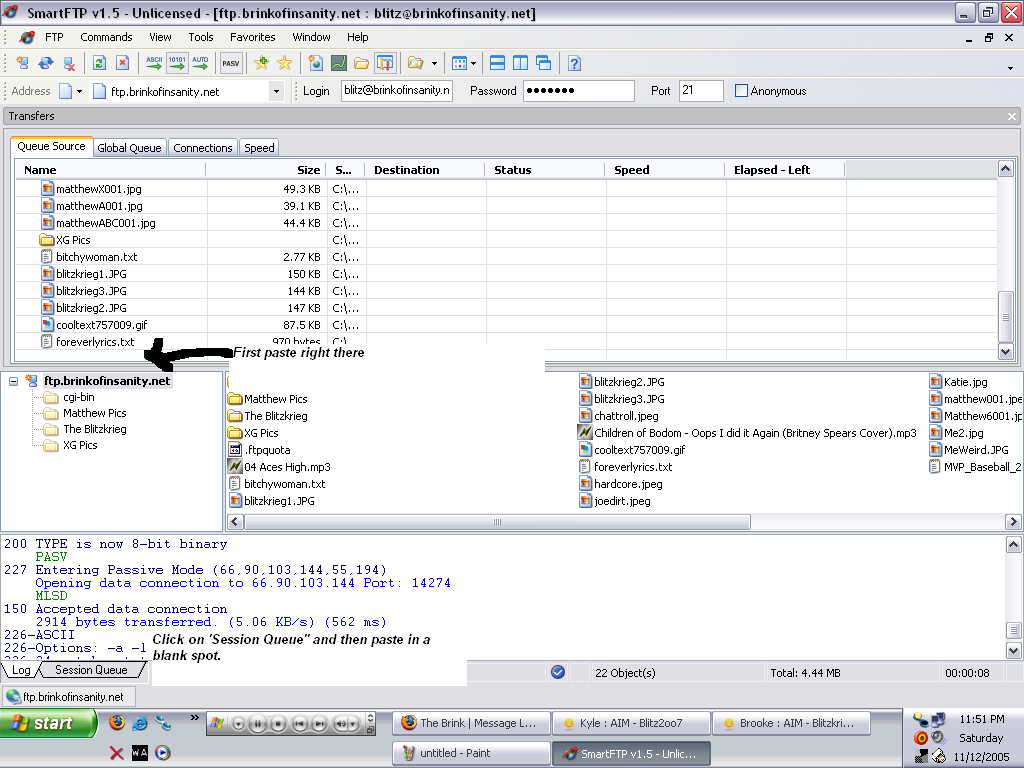Toggle the PASV passive mode button
Viewport: 1024px width, 768px height.
(x=231, y=63)
